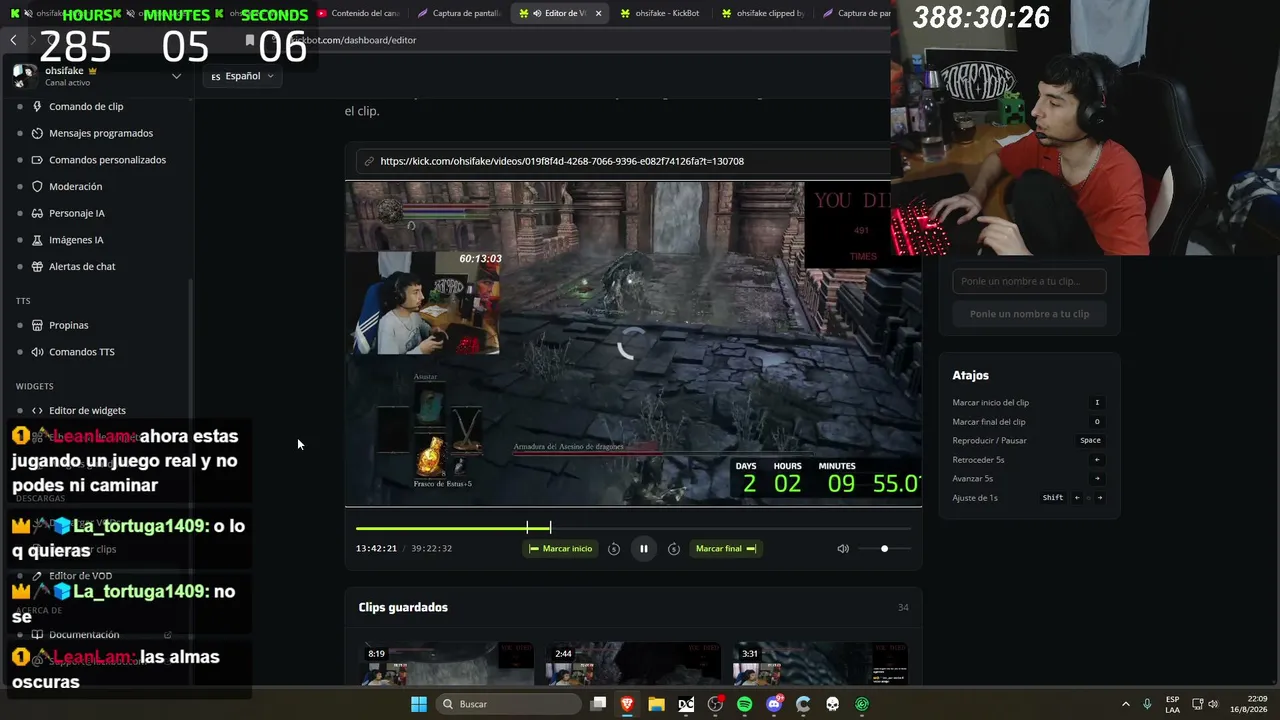Click the clip end marker on the timeline

click(550, 527)
